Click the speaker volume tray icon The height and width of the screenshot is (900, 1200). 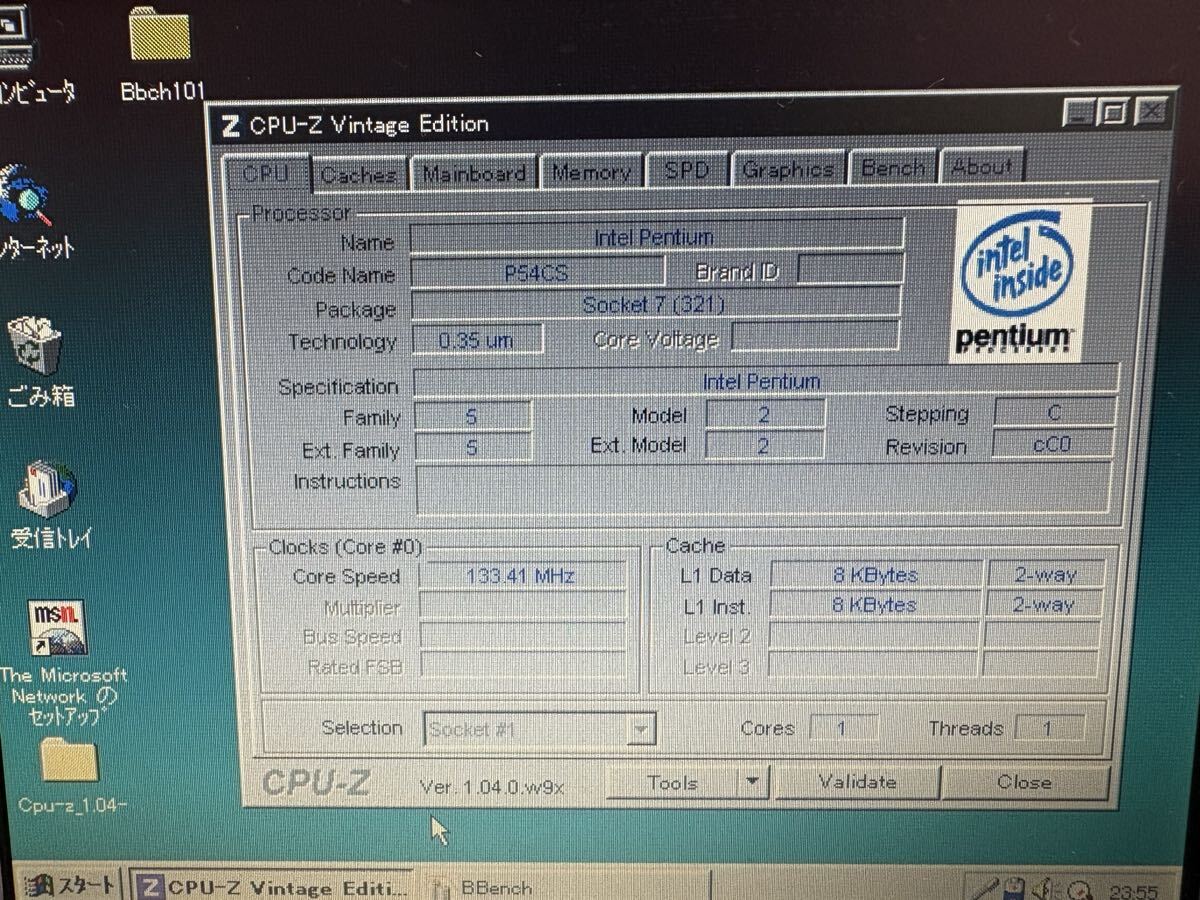click(1047, 888)
